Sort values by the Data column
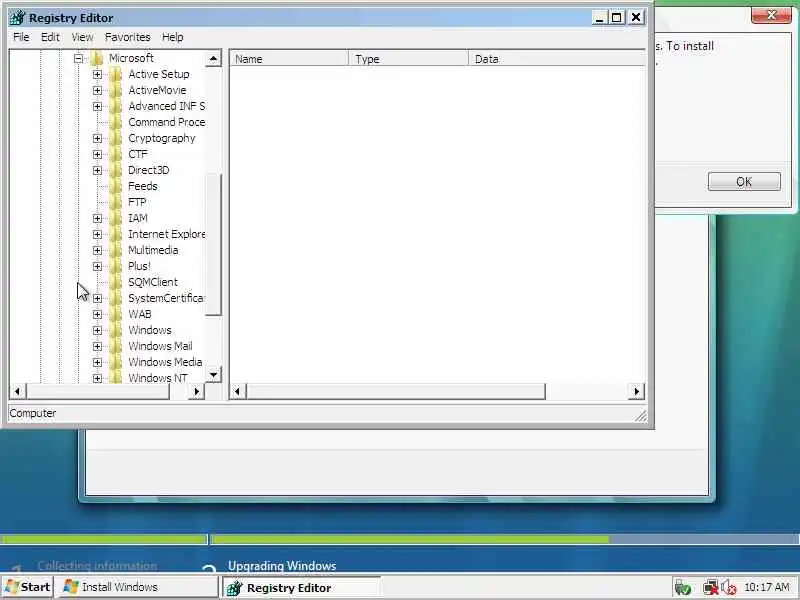The image size is (800, 600). click(x=557, y=59)
